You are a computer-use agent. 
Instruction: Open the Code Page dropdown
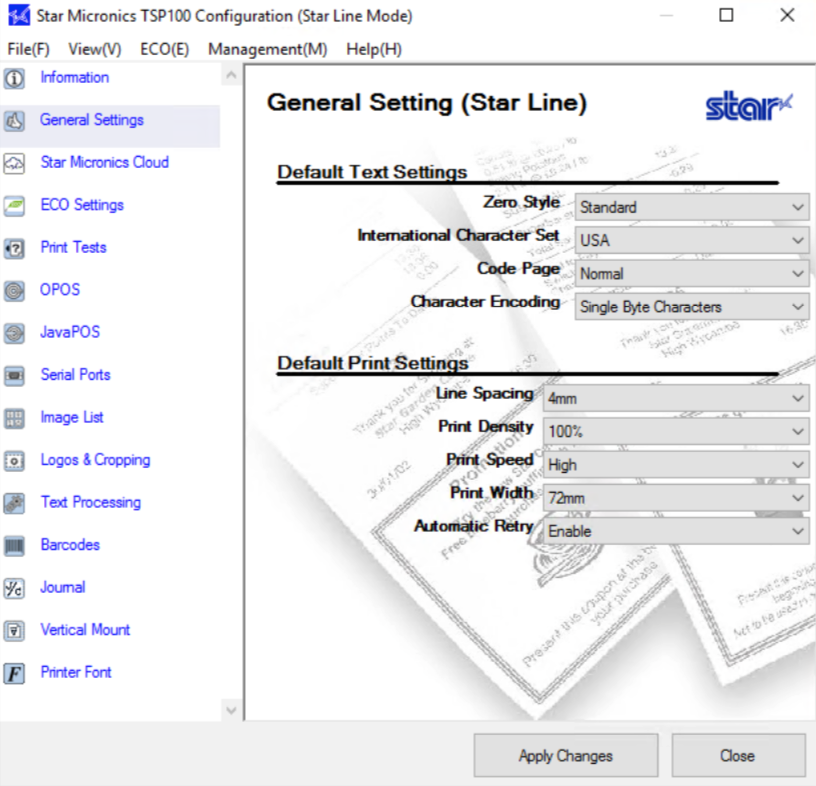coord(692,274)
